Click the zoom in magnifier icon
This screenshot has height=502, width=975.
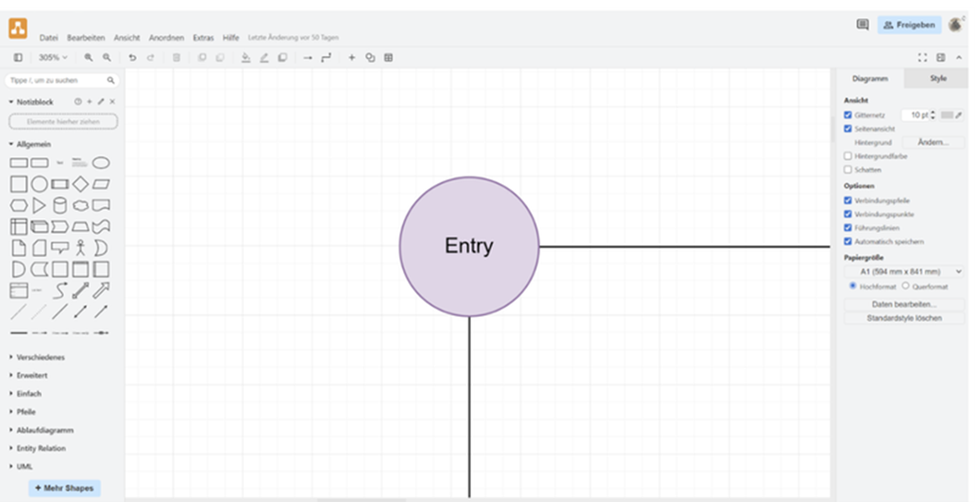(x=89, y=58)
